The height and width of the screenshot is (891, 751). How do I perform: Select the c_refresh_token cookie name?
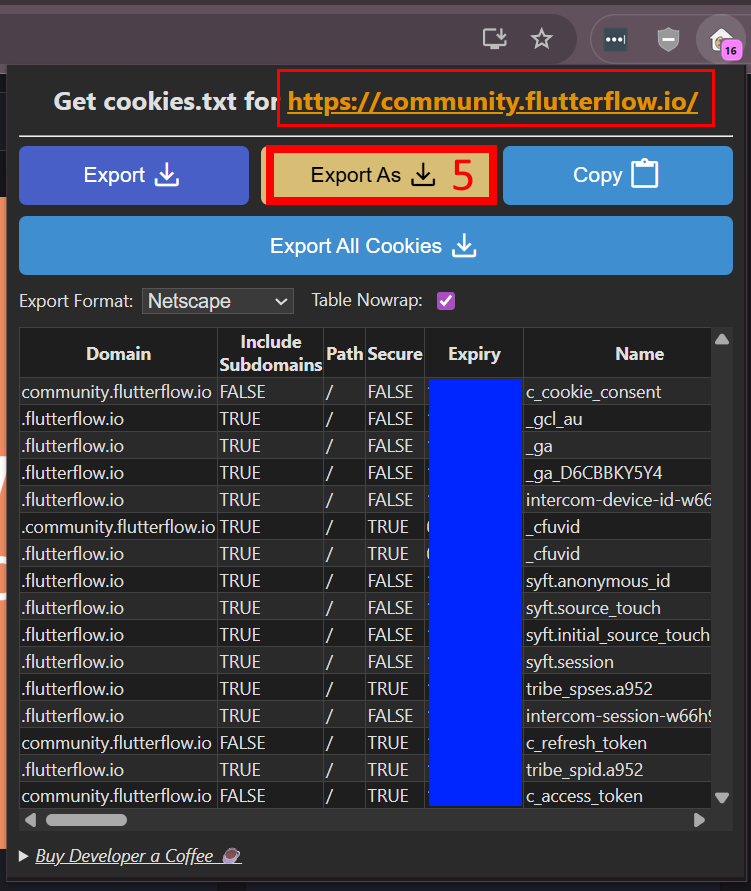click(586, 743)
